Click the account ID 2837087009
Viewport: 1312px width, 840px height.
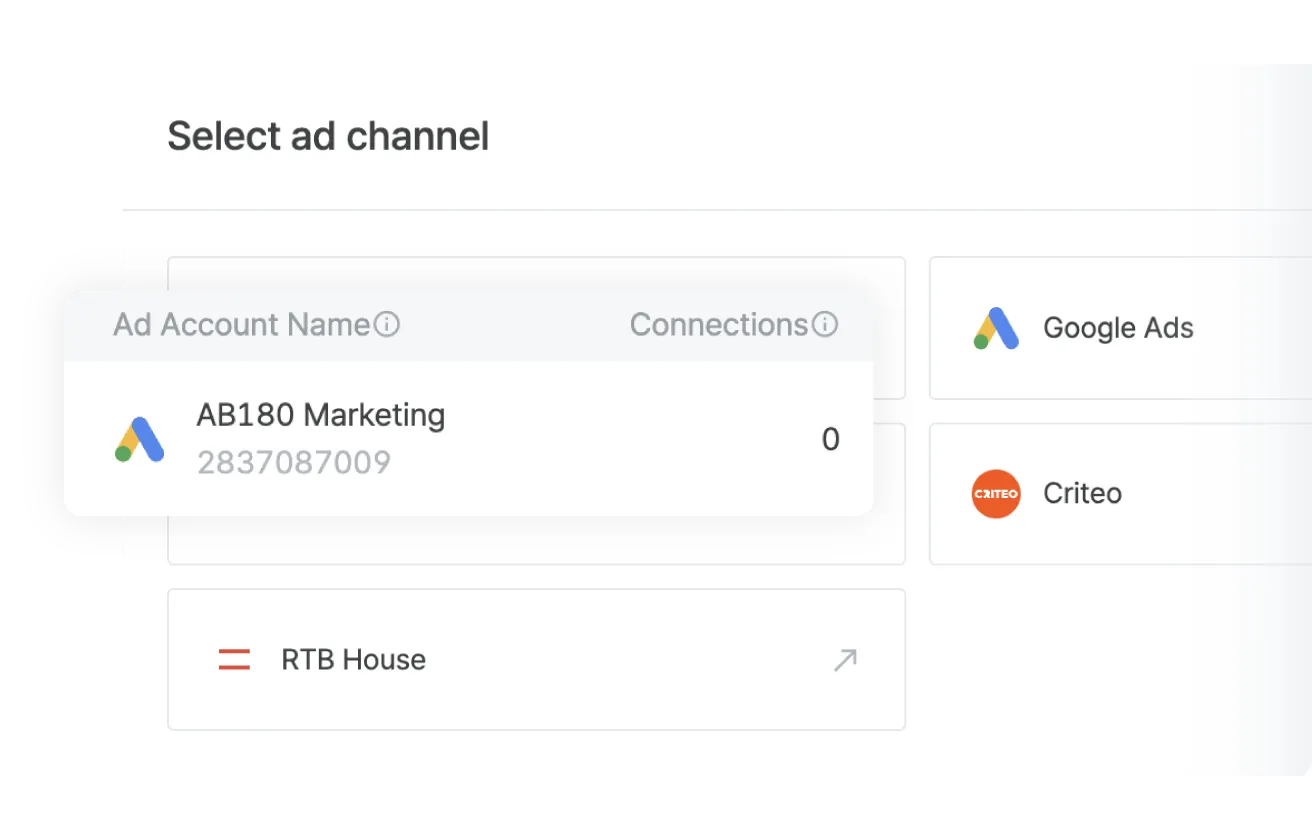[294, 462]
